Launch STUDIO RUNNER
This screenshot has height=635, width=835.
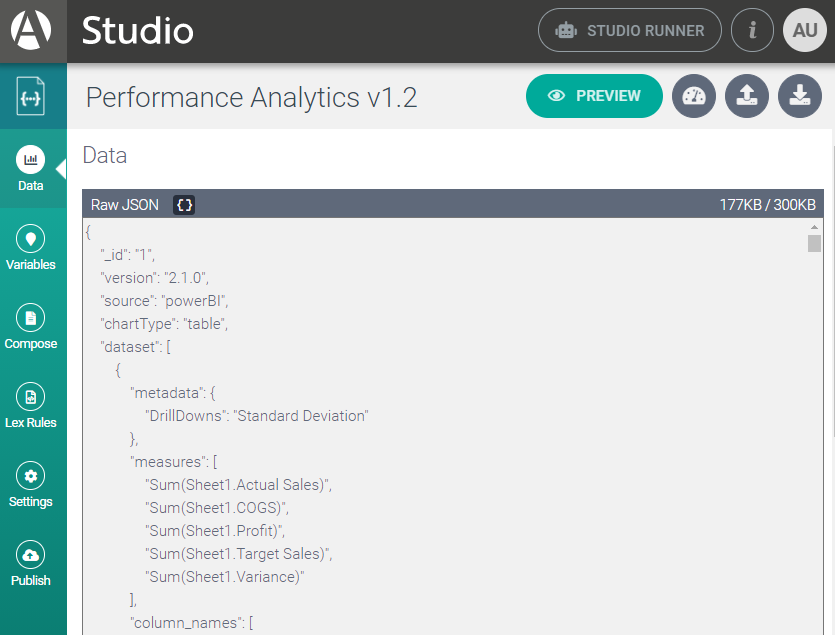click(629, 30)
